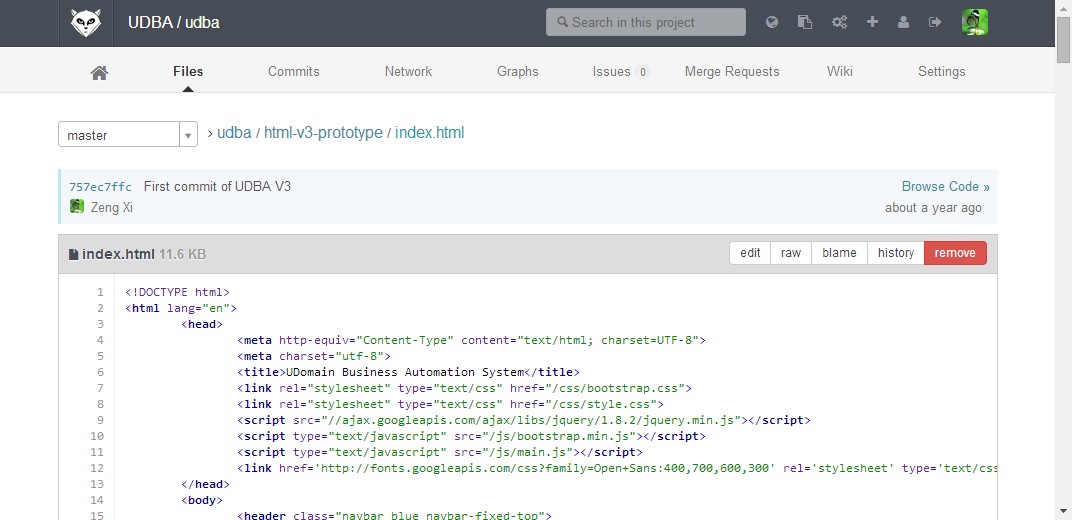Open snippets icon in top bar
Image resolution: width=1072 pixels, height=520 pixels.
click(805, 22)
